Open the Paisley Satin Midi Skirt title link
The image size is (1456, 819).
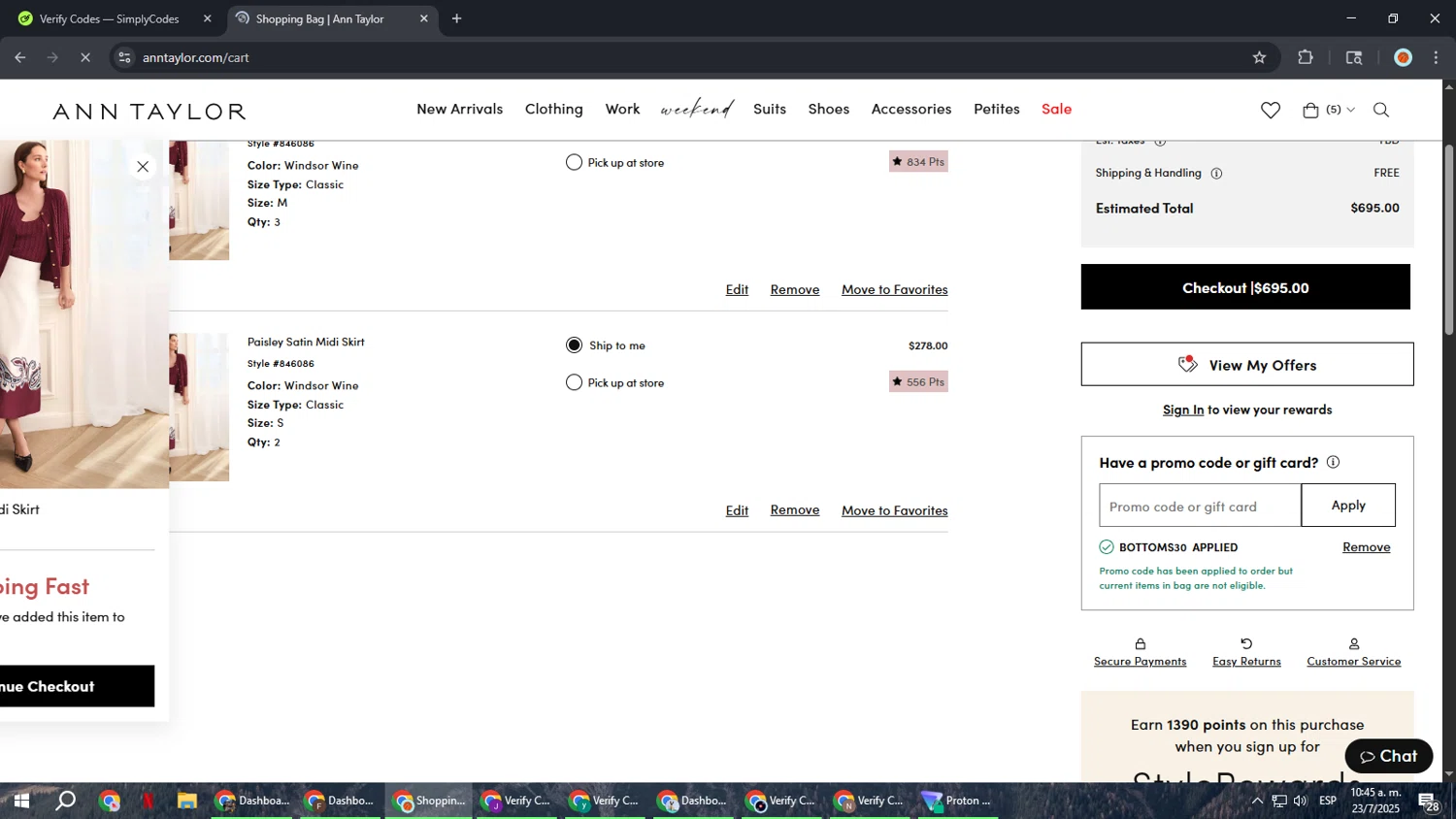(x=306, y=342)
